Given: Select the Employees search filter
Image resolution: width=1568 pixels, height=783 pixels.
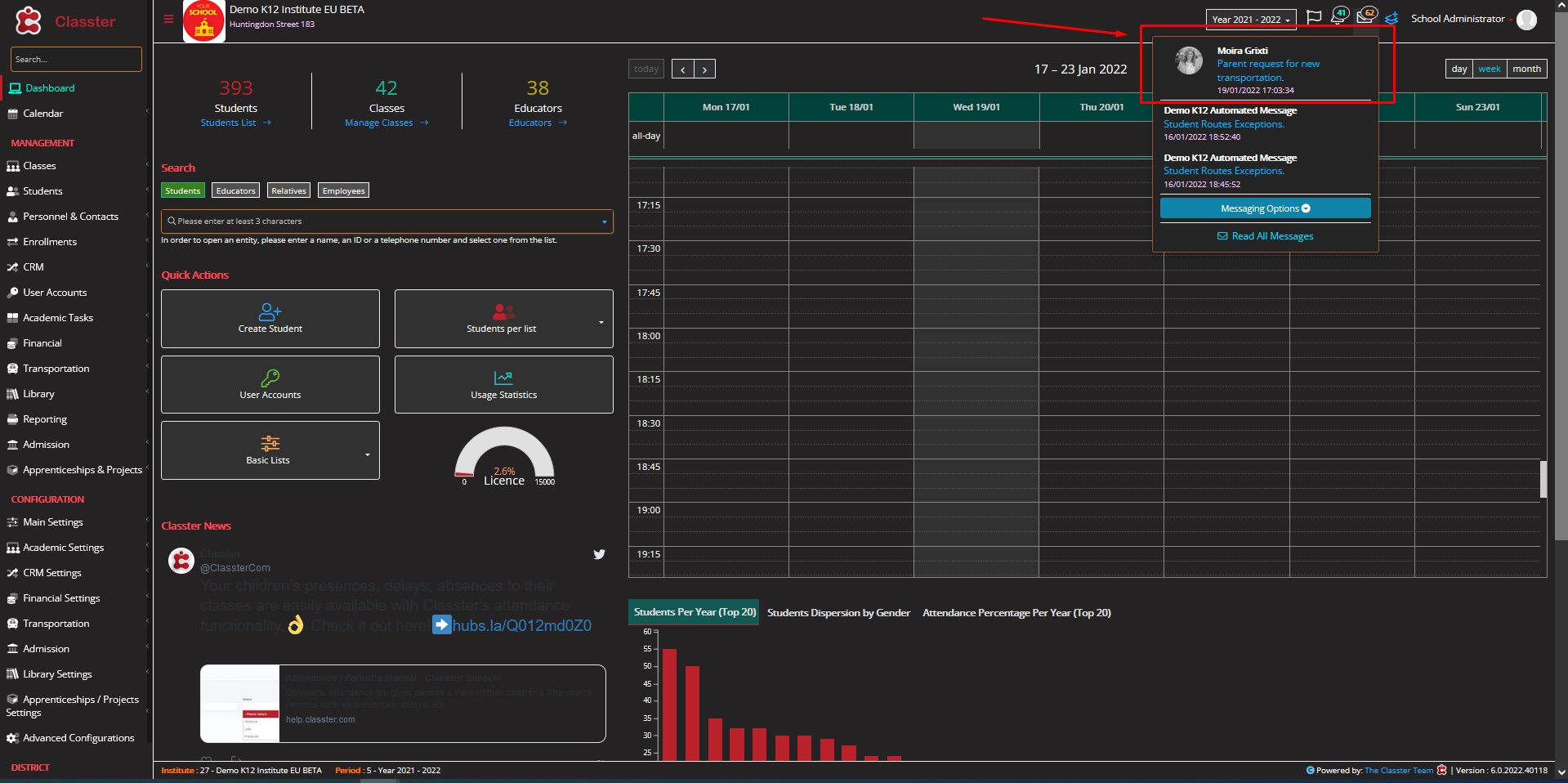Looking at the screenshot, I should pyautogui.click(x=343, y=190).
